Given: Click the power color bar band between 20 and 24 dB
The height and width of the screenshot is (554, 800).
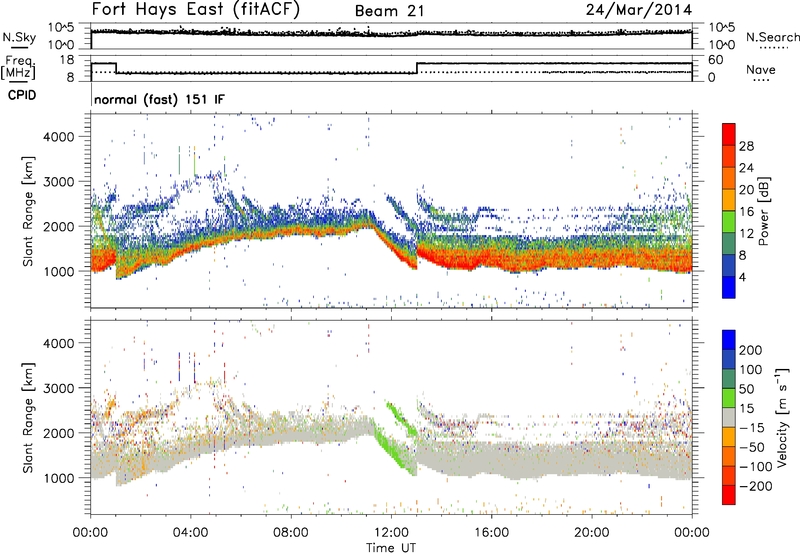Looking at the screenshot, I should 729,179.
